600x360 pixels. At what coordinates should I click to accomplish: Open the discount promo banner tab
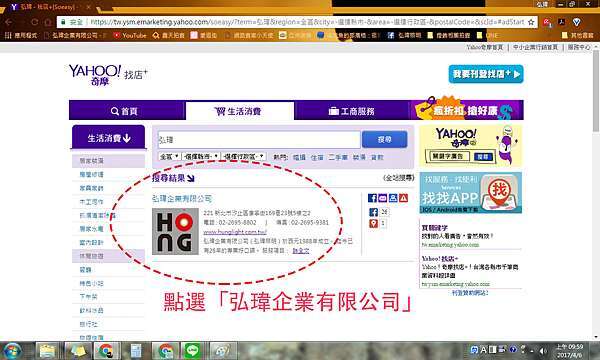tap(467, 110)
